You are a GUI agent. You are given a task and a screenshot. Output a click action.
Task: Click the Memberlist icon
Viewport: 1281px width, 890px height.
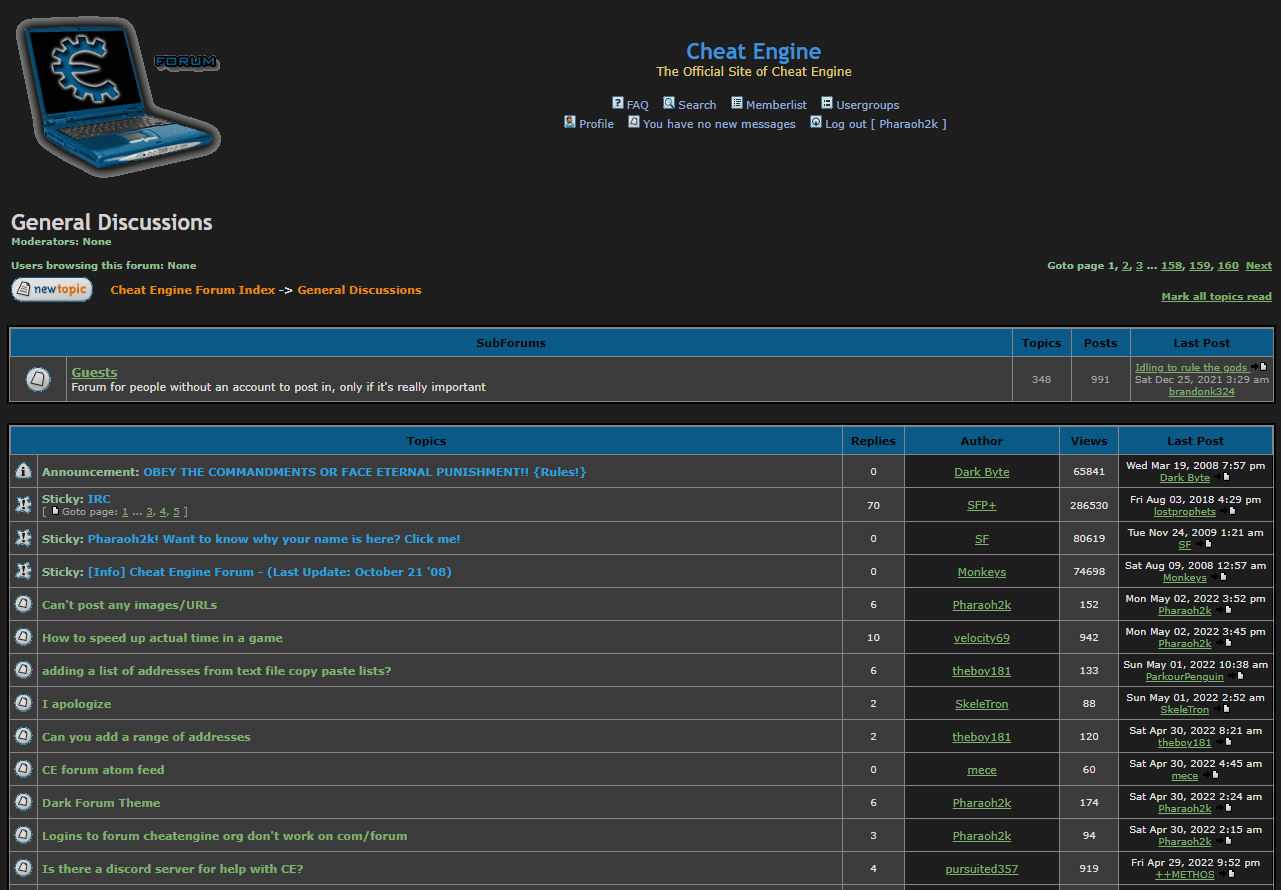737,103
